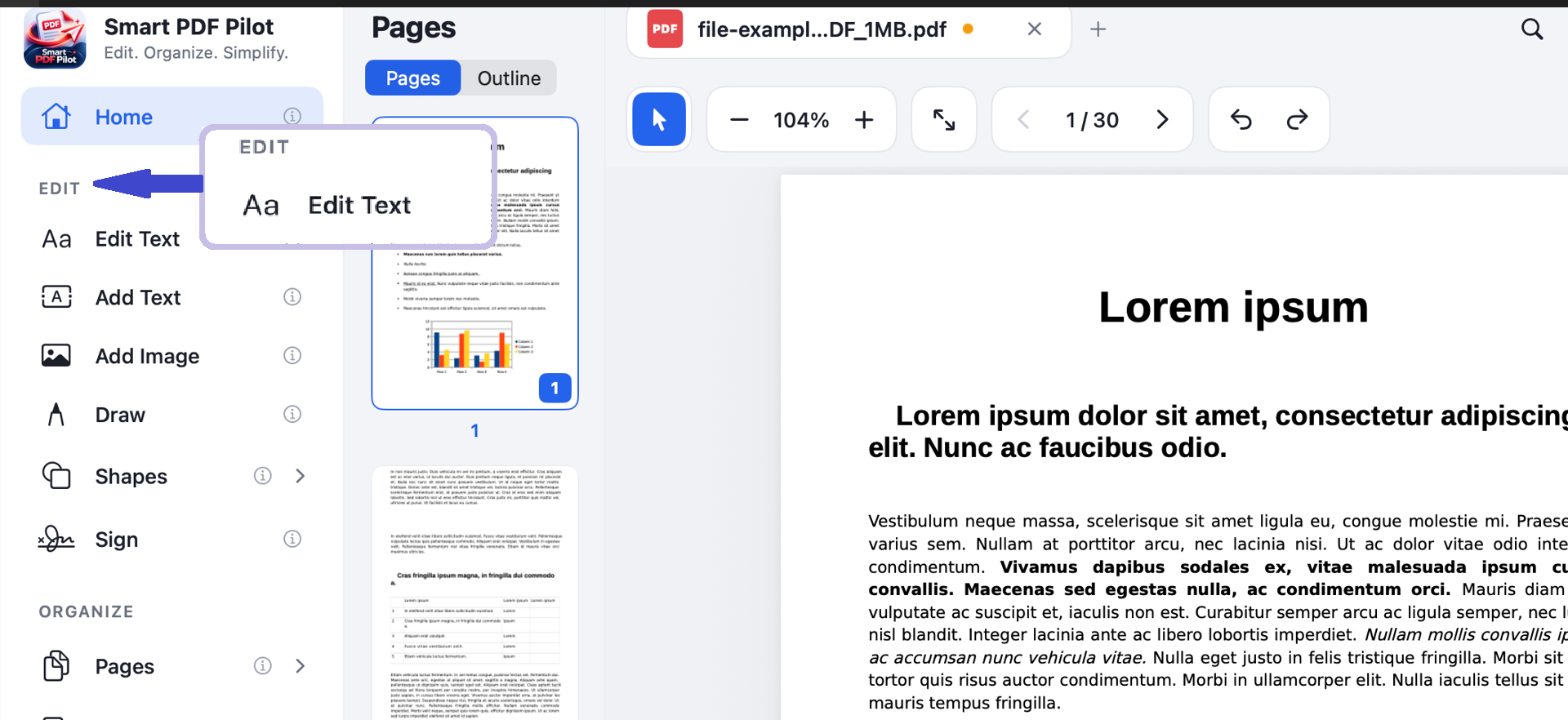
Task: Zoom out with the minus button
Action: click(739, 120)
